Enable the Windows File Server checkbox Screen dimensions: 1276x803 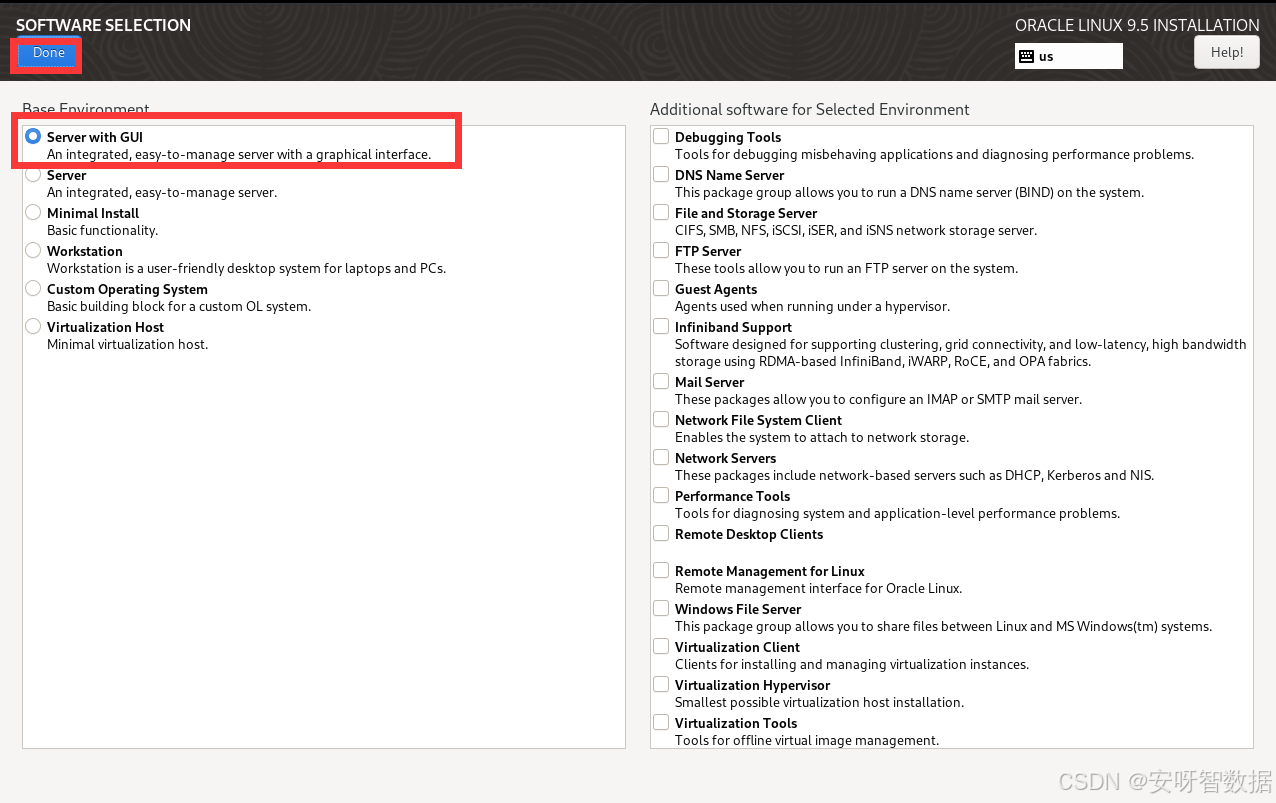[661, 608]
